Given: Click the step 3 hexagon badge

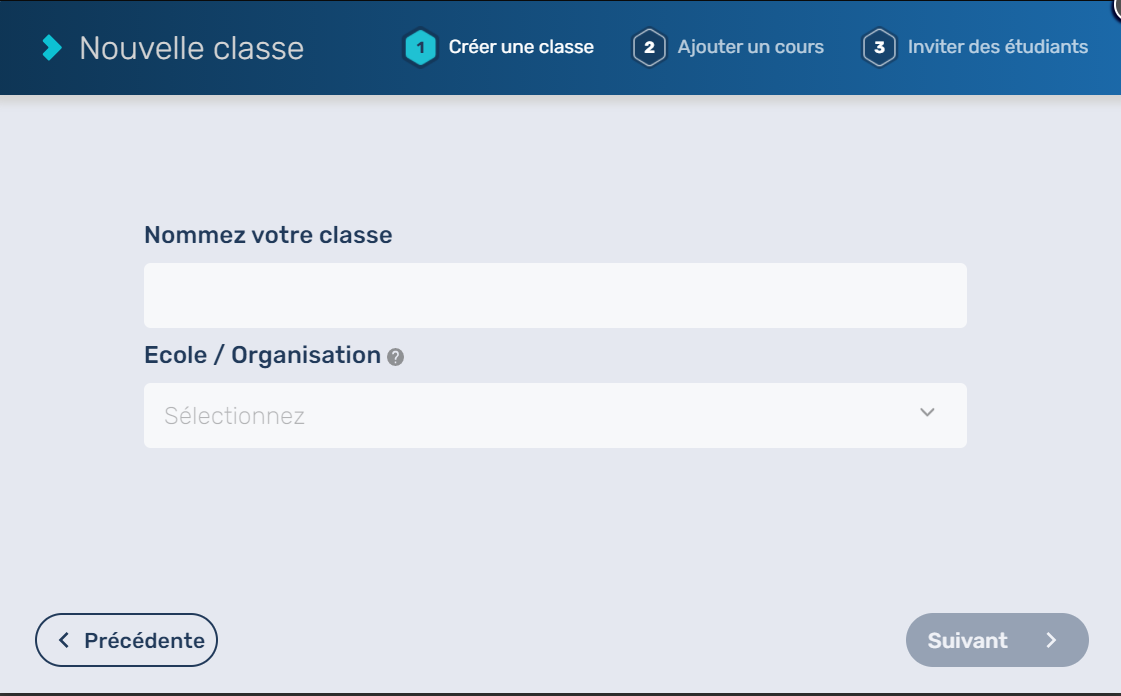Looking at the screenshot, I should 879,47.
